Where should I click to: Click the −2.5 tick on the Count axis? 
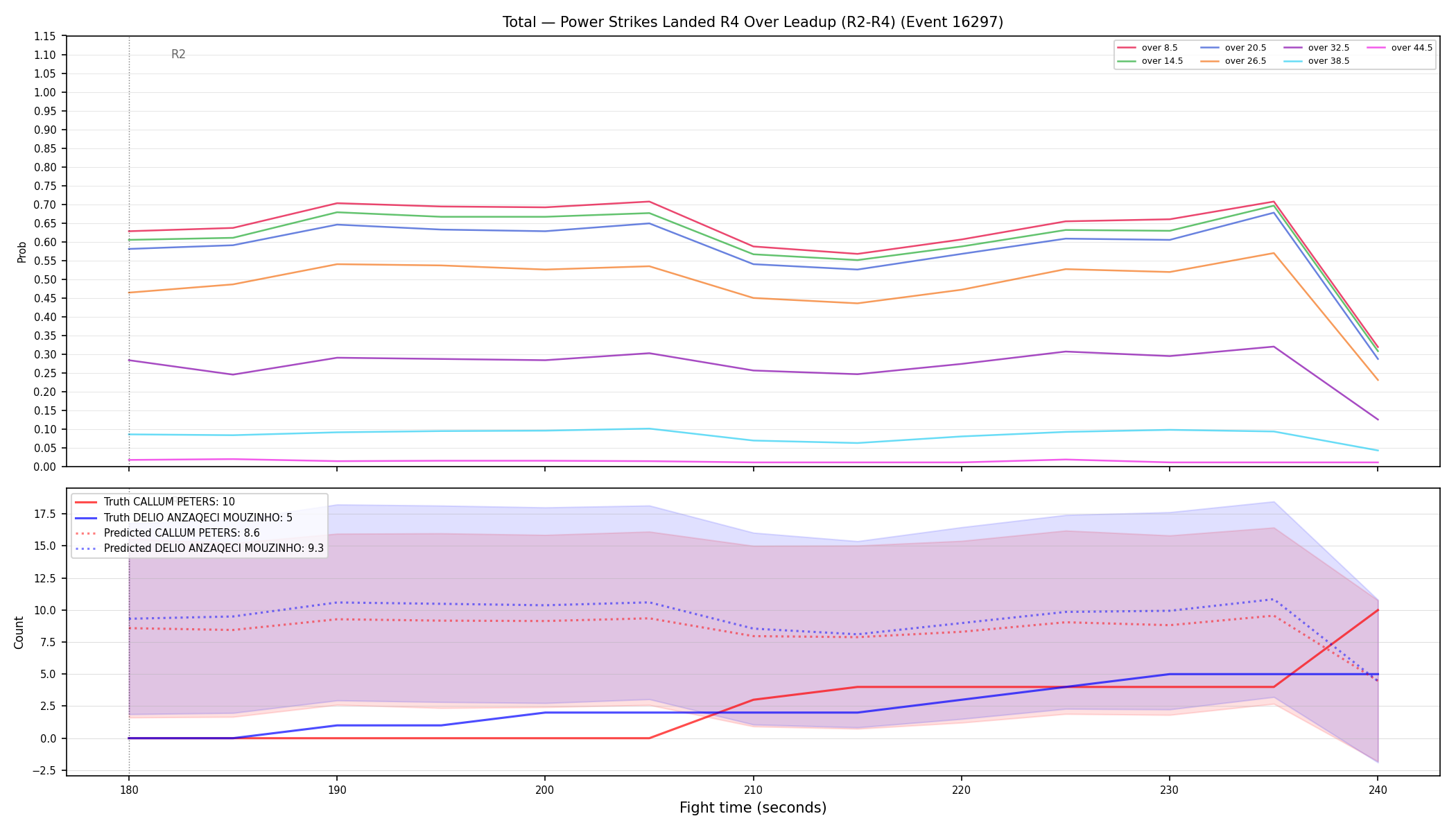click(x=44, y=771)
